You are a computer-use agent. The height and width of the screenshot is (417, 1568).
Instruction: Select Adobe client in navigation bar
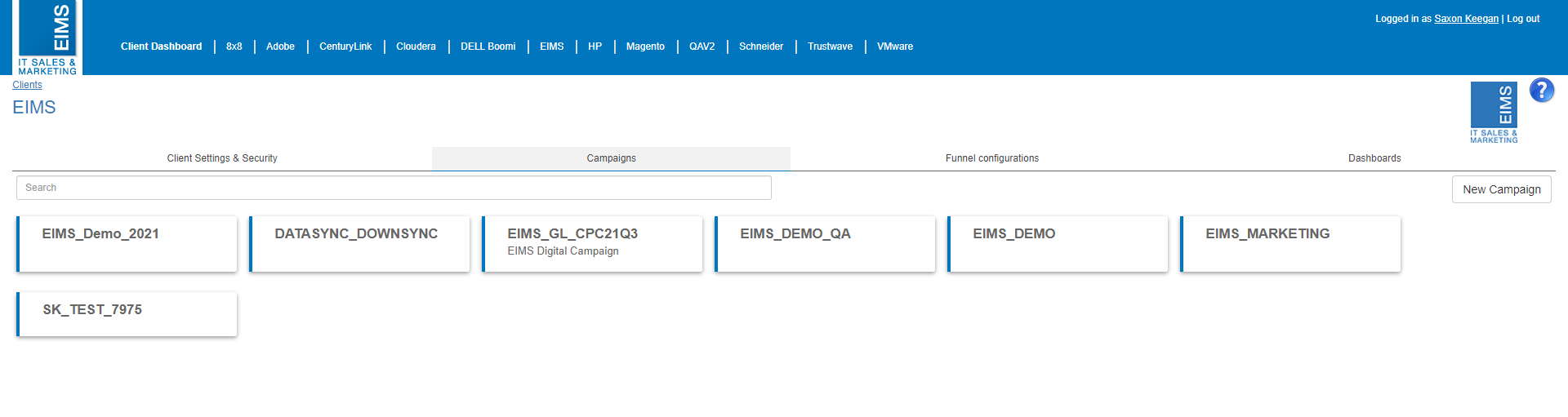click(x=280, y=47)
